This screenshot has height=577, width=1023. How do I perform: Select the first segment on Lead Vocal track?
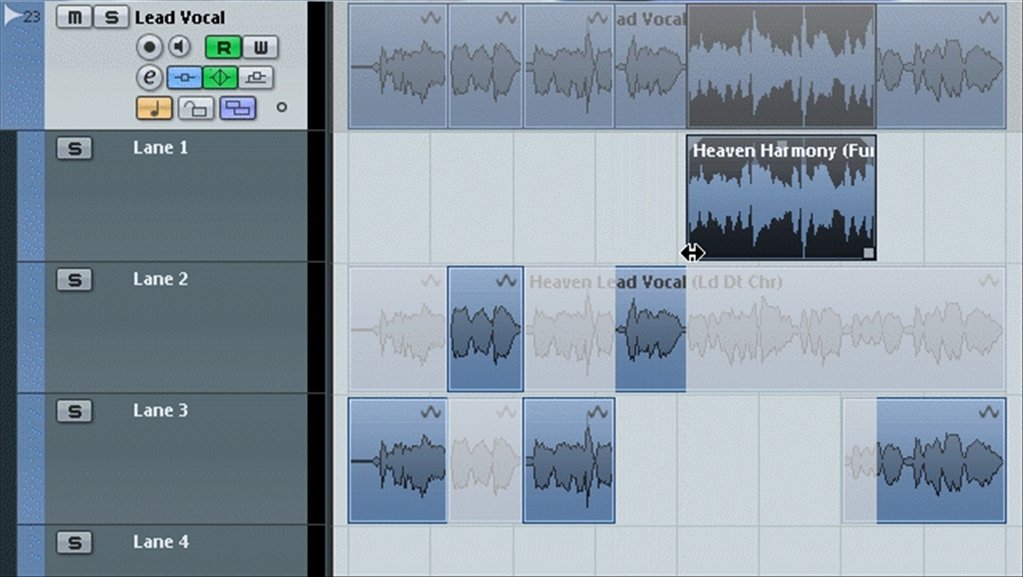coord(397,65)
